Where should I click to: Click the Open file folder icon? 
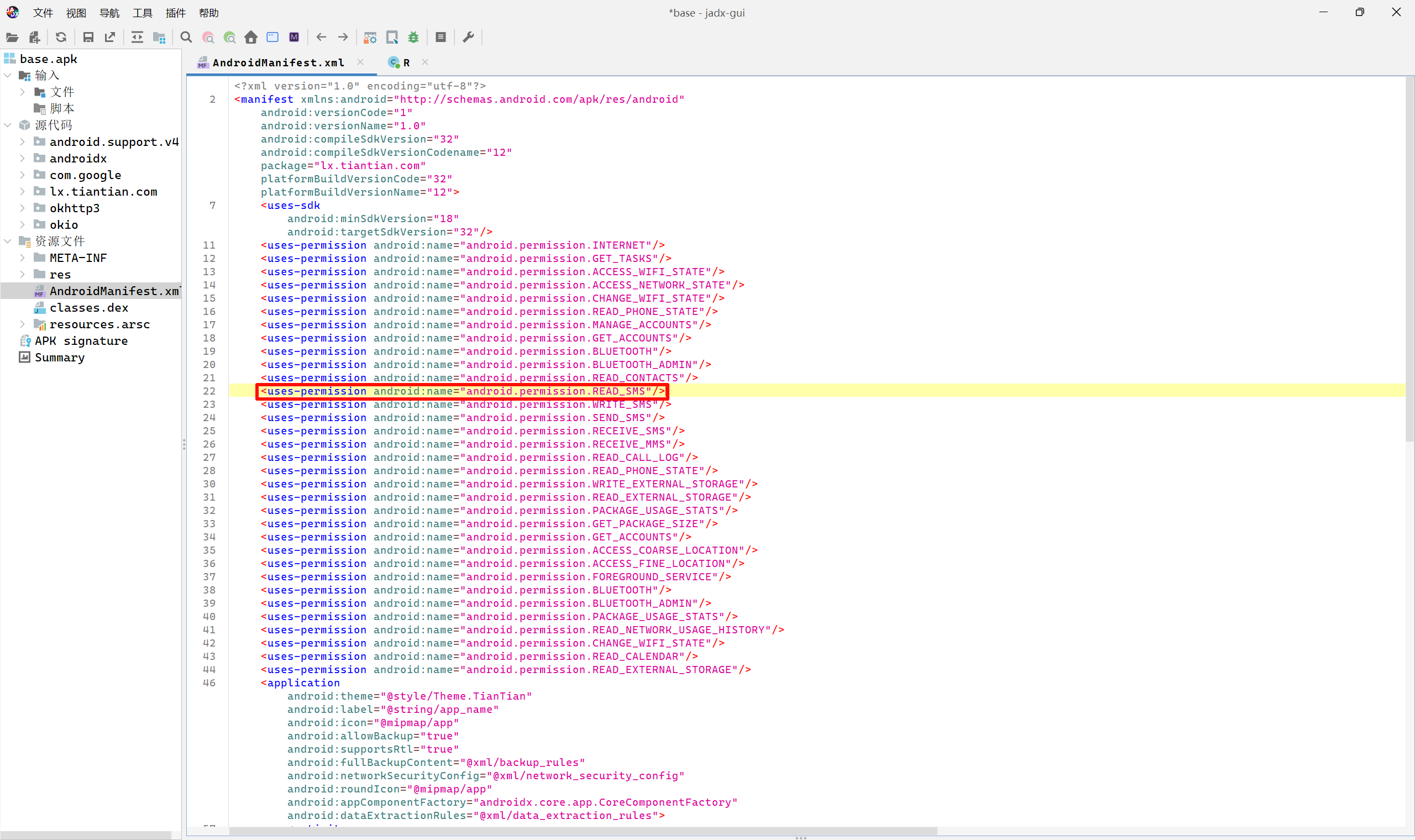[x=12, y=38]
